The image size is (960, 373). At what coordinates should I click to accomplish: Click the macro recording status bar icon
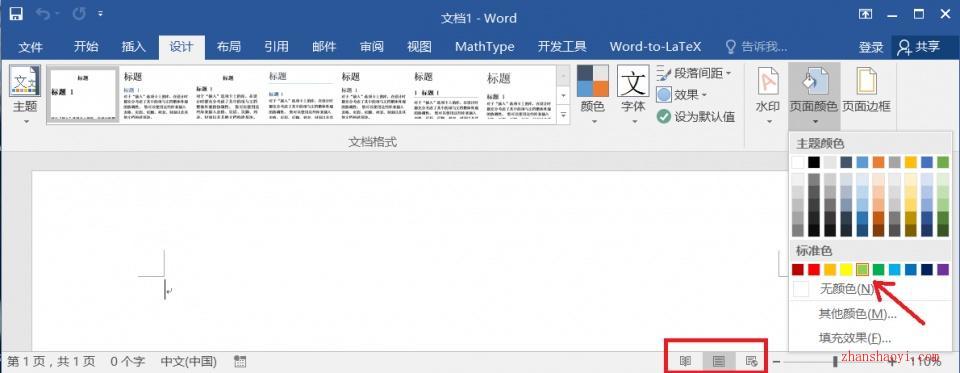tap(240, 361)
